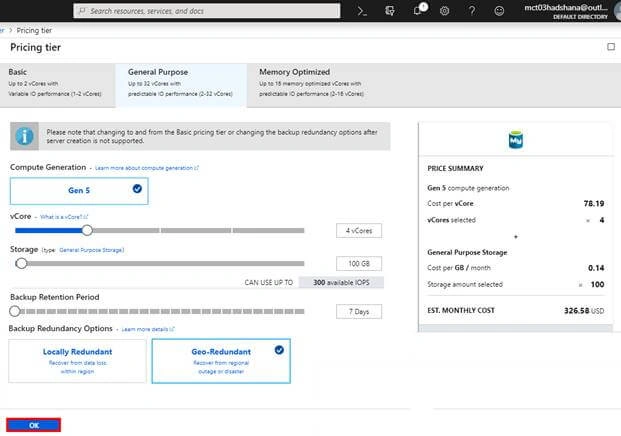
Task: Open the help question mark icon
Action: pos(472,11)
